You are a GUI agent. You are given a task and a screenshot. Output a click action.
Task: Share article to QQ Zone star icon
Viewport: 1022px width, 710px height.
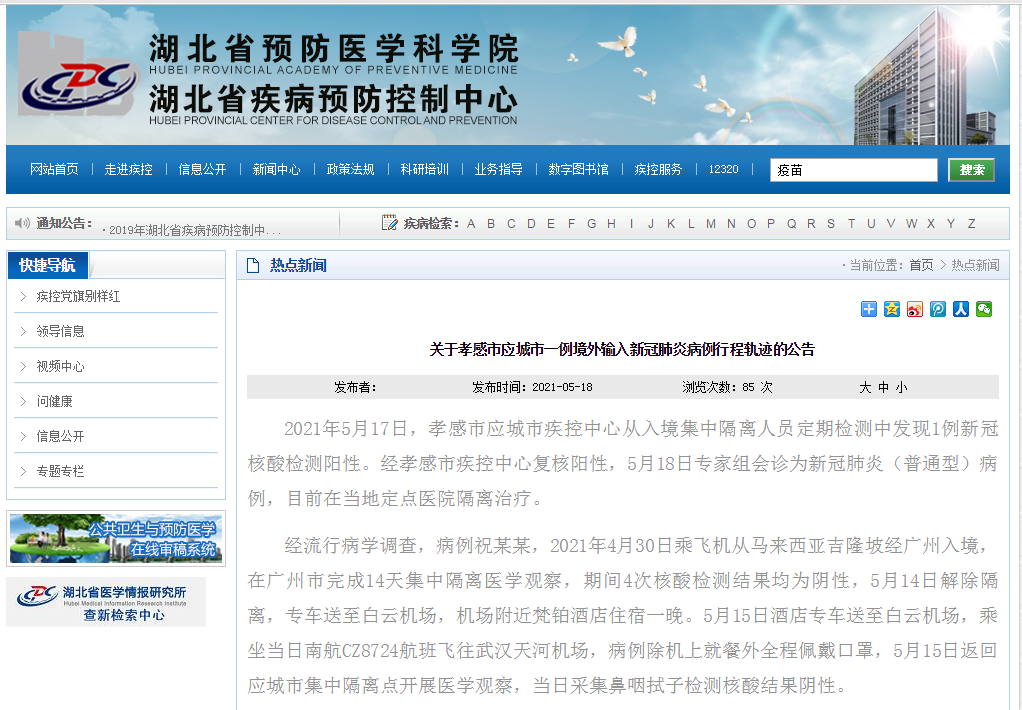tap(891, 309)
